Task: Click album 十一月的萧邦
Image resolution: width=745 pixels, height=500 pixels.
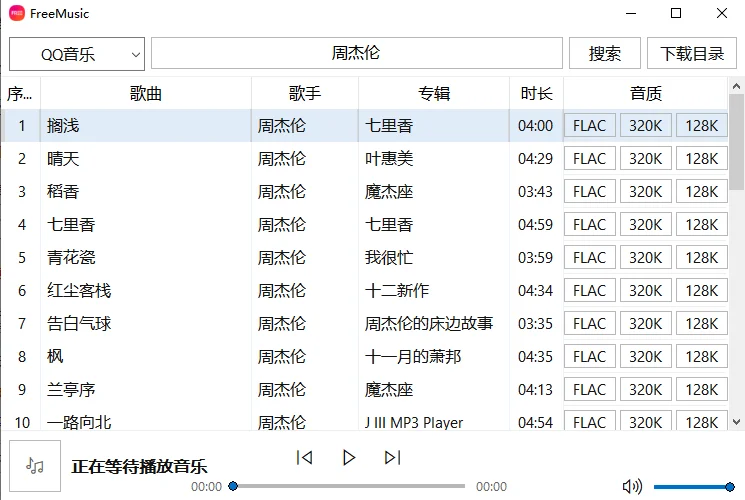Action: [x=413, y=356]
